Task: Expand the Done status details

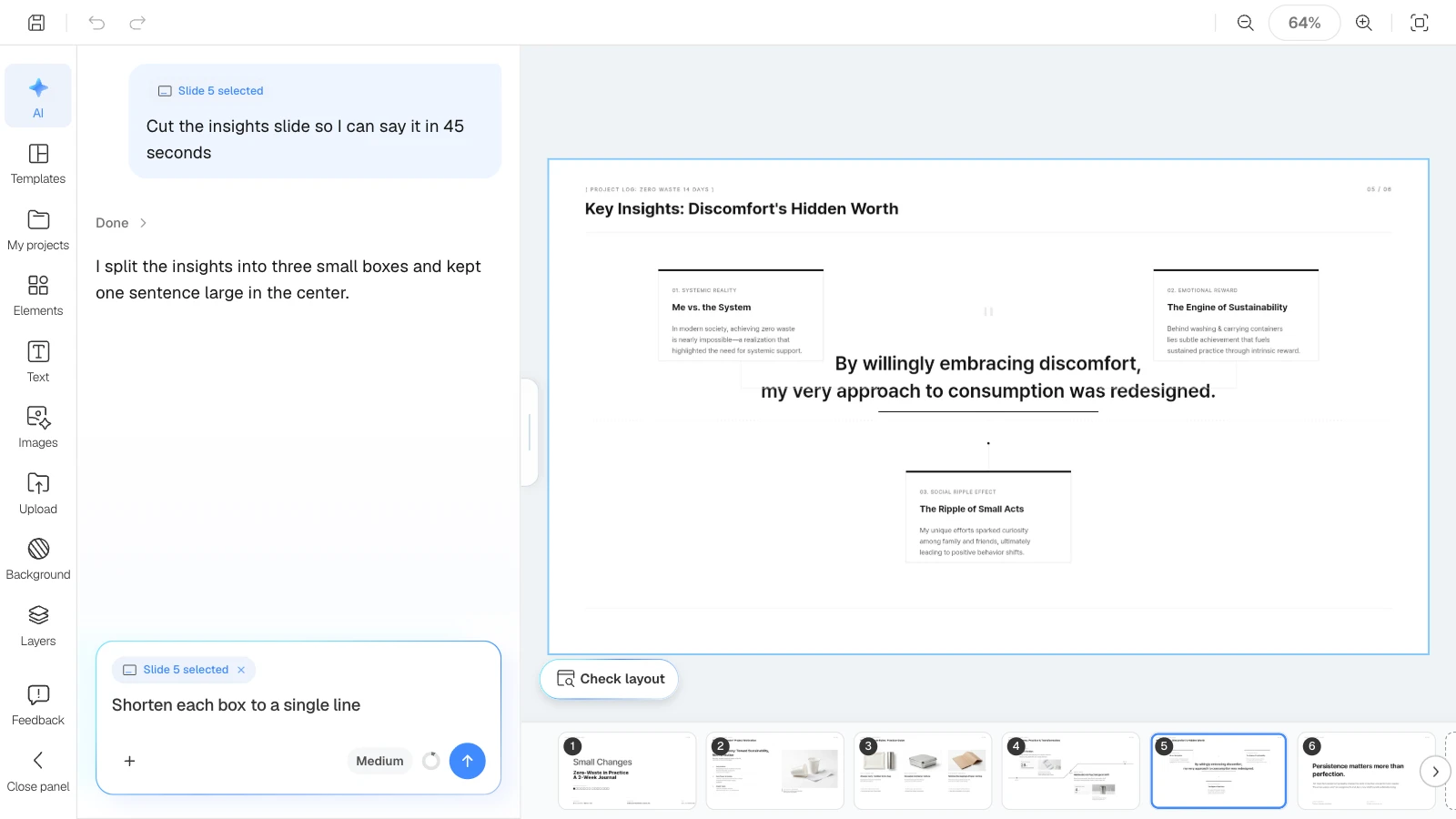Action: click(121, 223)
